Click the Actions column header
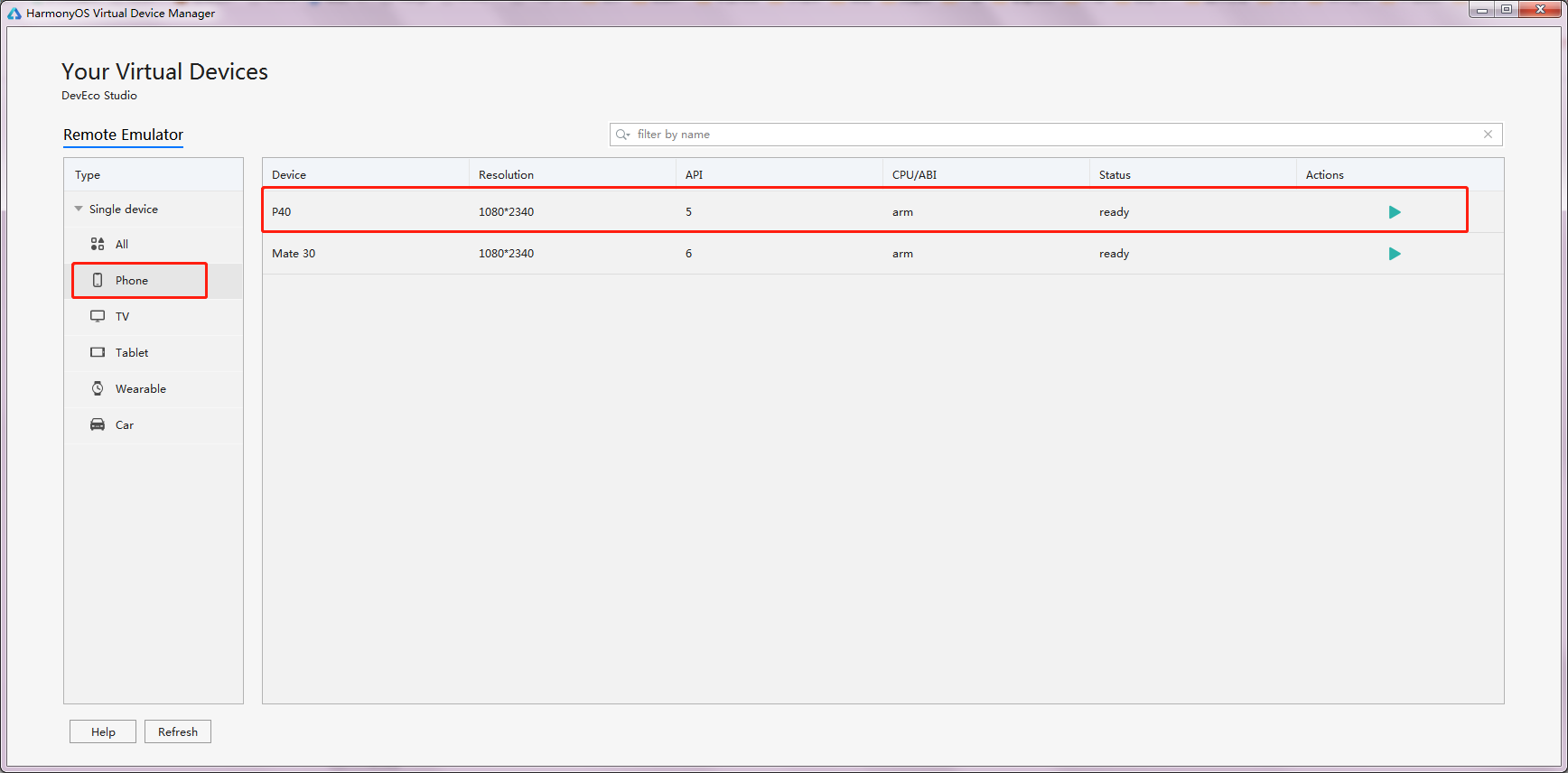1568x773 pixels. 1400,174
